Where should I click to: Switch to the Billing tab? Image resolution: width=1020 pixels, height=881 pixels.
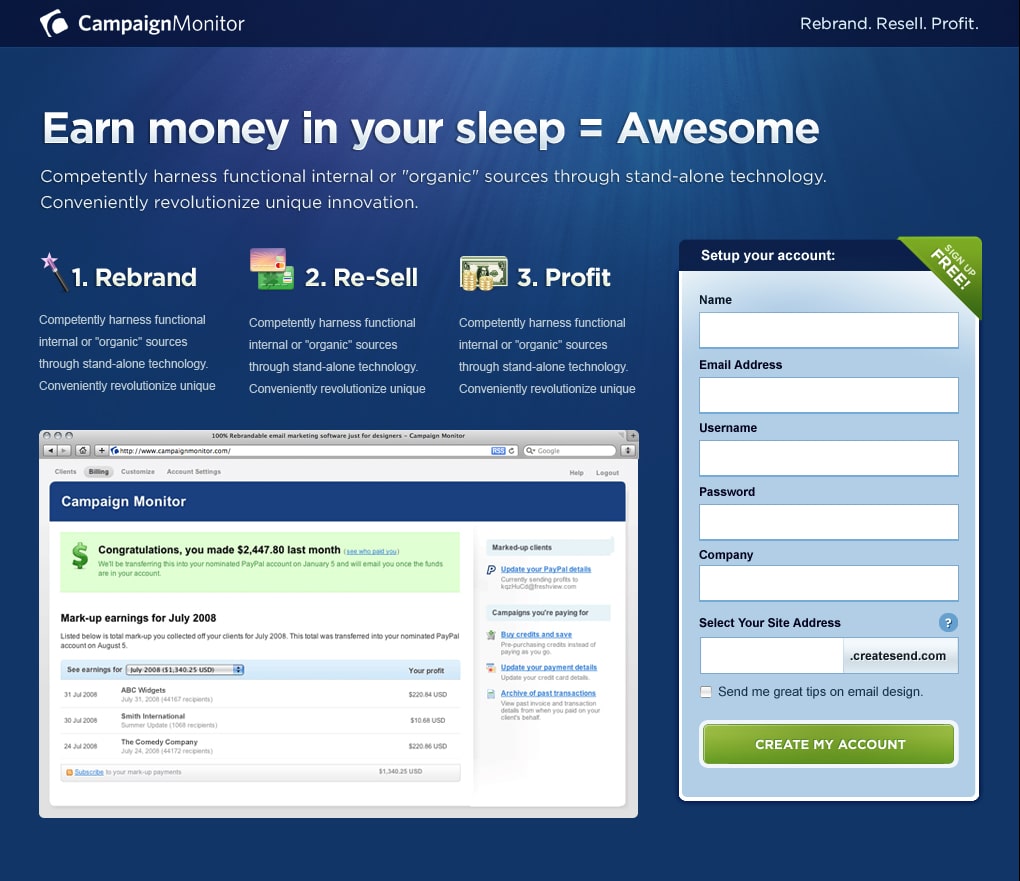tap(99, 472)
